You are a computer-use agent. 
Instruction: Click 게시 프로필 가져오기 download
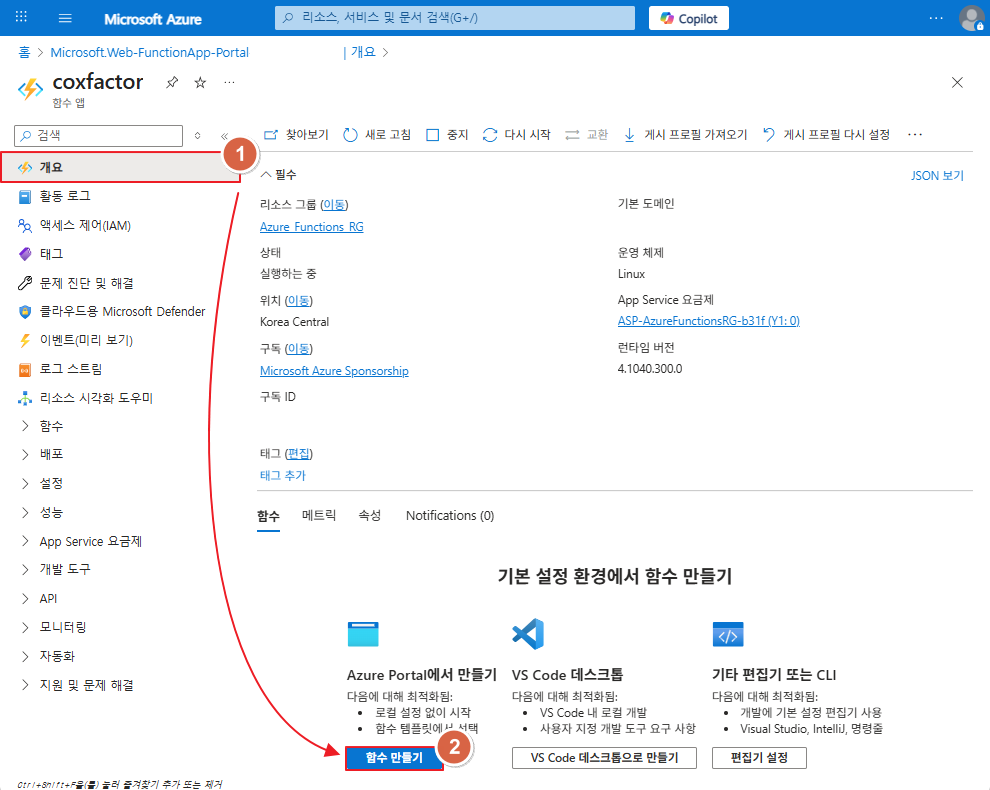(686, 135)
